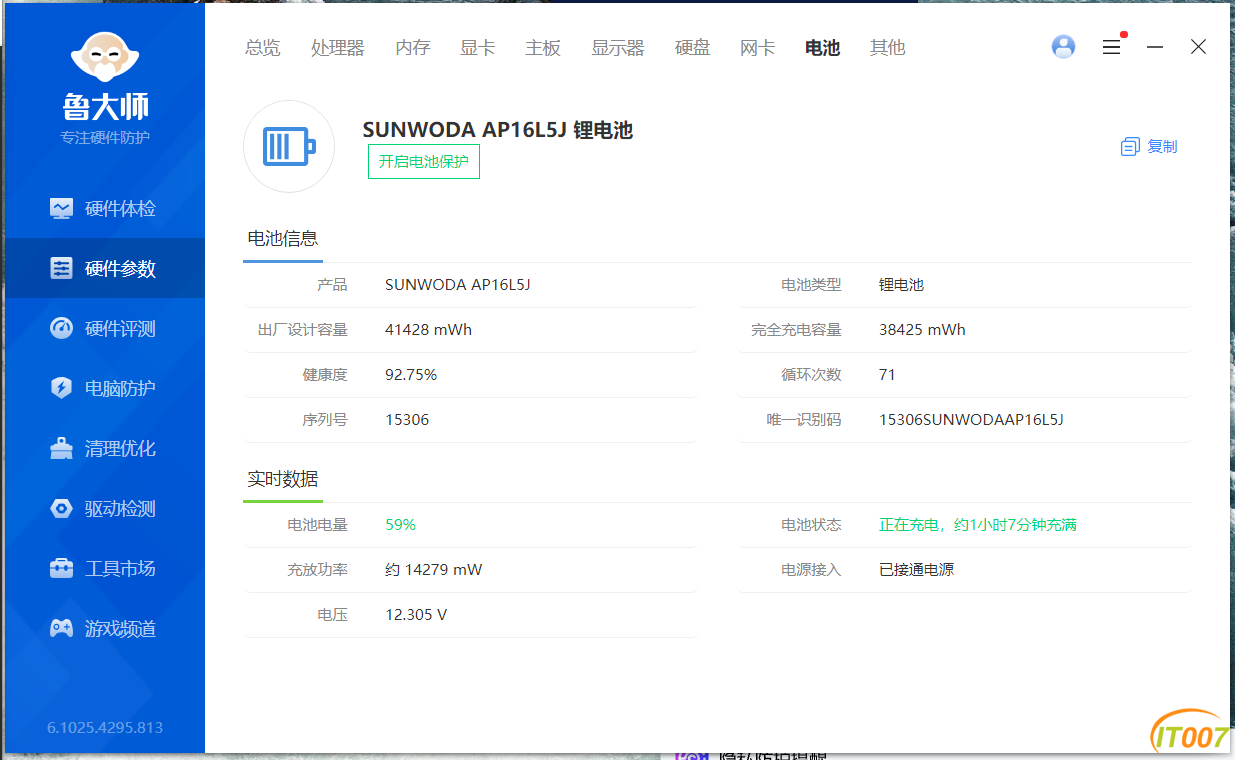Viewport: 1235px width, 760px height.
Task: Open the 内存 tab
Action: 413,47
